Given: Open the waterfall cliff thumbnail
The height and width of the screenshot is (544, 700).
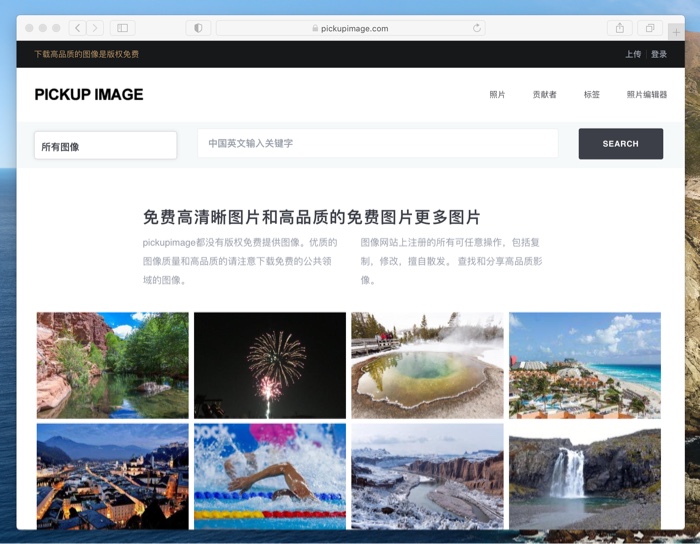Looking at the screenshot, I should coord(585,476).
